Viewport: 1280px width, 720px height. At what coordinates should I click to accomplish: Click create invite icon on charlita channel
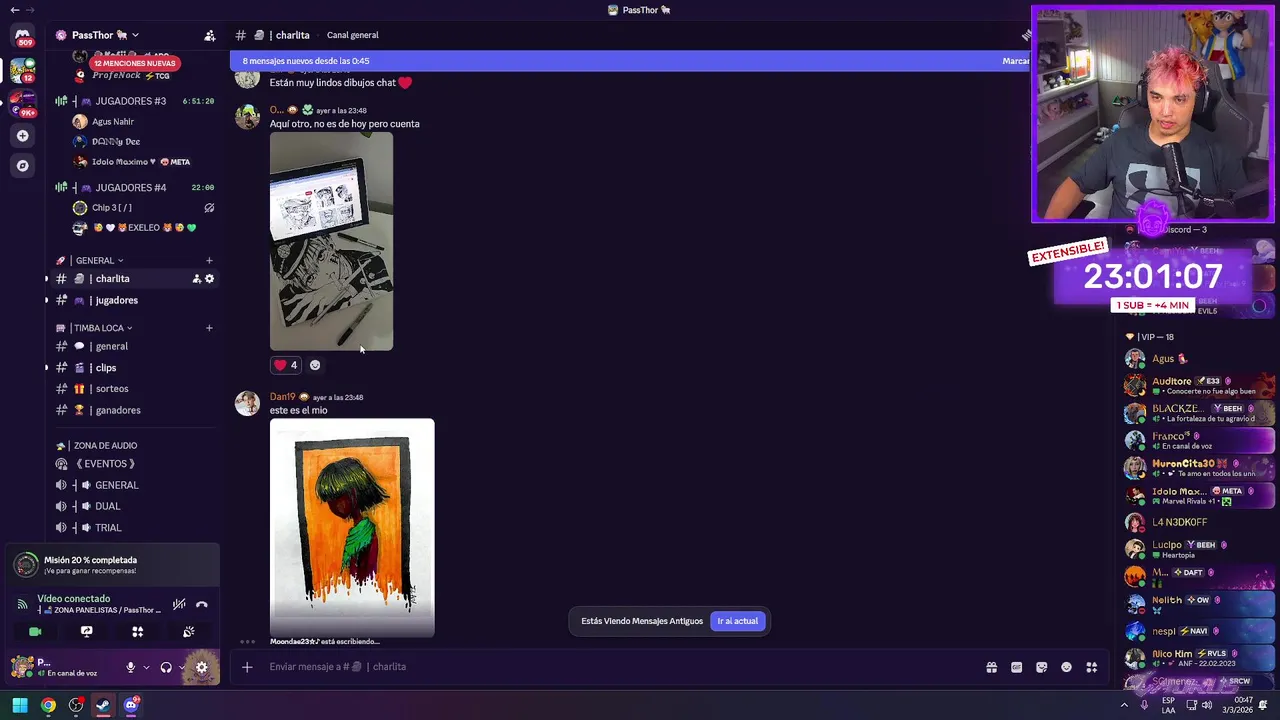tap(196, 279)
